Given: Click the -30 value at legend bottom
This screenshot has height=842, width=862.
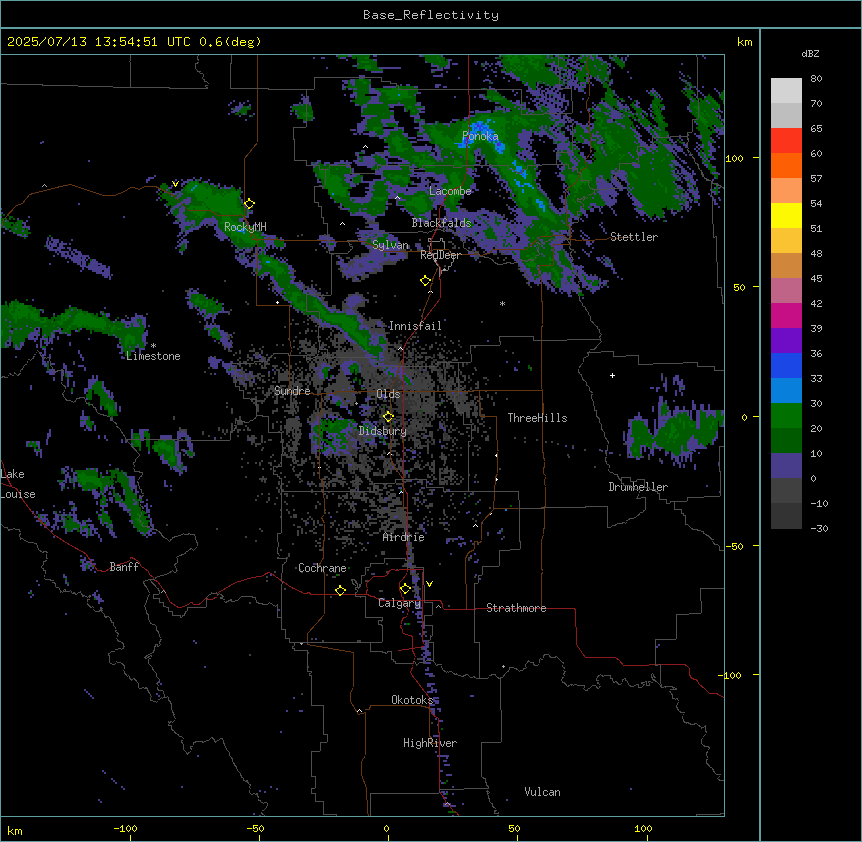Looking at the screenshot, I should coord(819,528).
